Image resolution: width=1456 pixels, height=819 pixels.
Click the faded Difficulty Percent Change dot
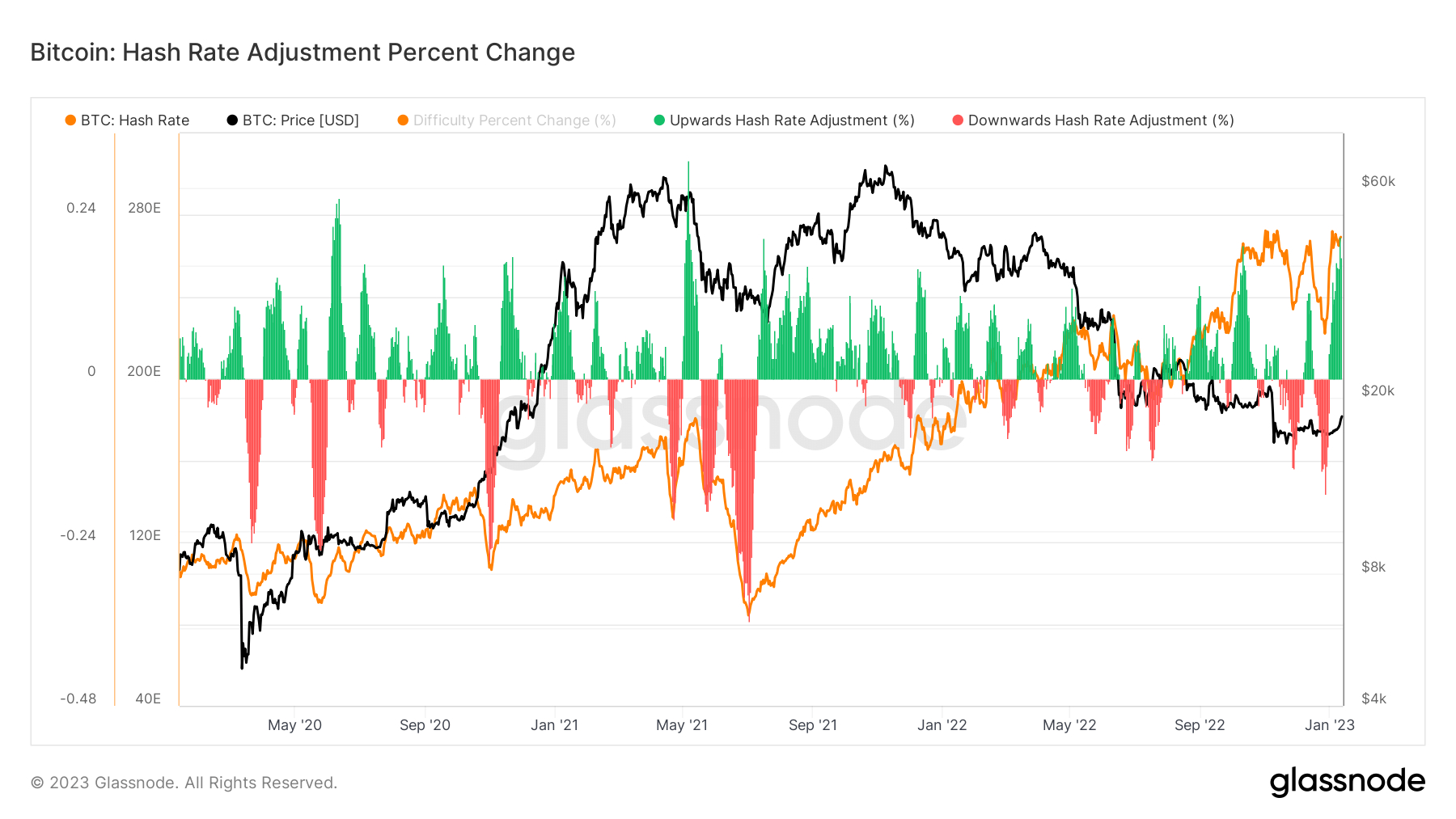(403, 120)
